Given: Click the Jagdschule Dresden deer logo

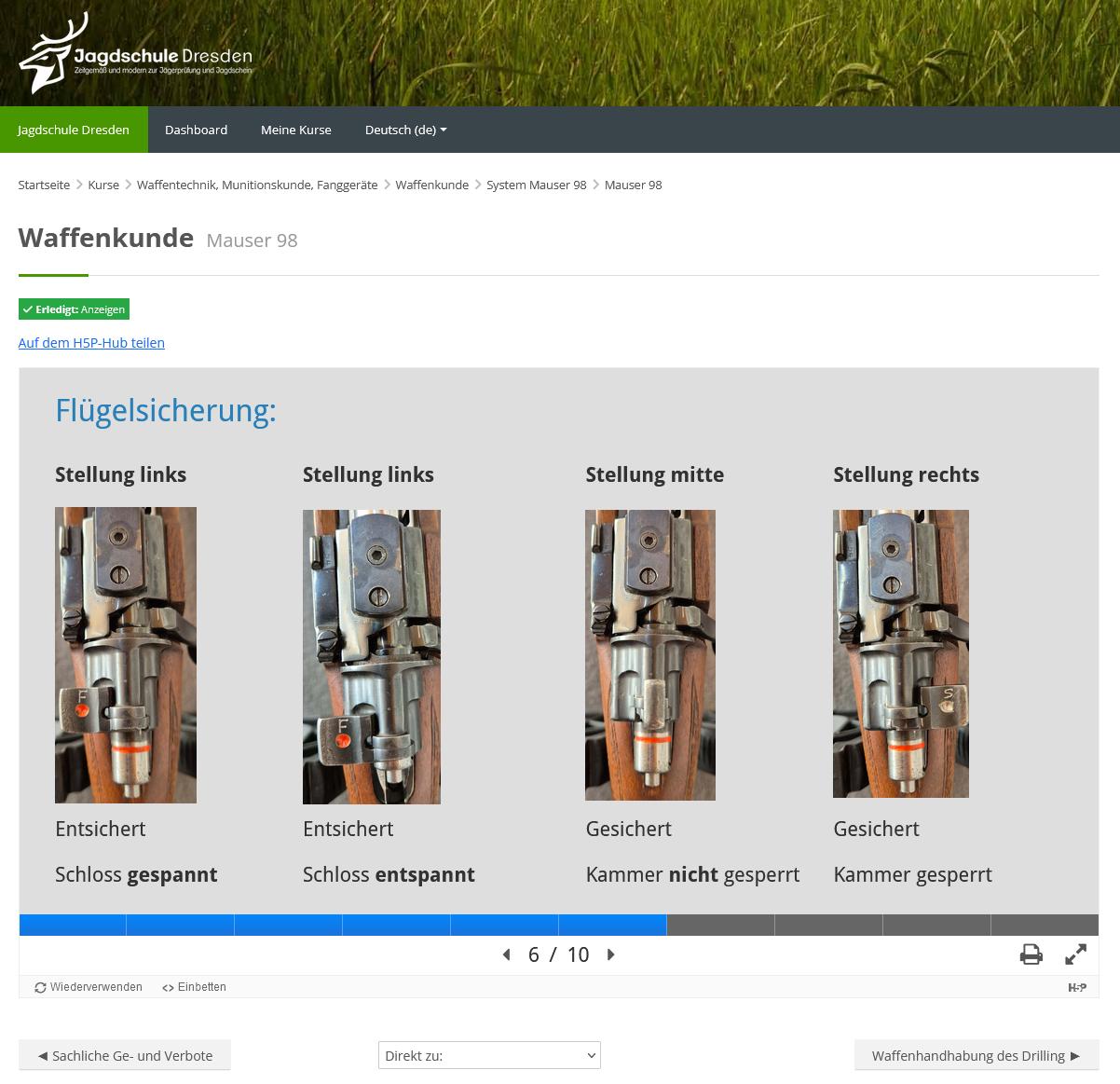Looking at the screenshot, I should [x=135, y=53].
